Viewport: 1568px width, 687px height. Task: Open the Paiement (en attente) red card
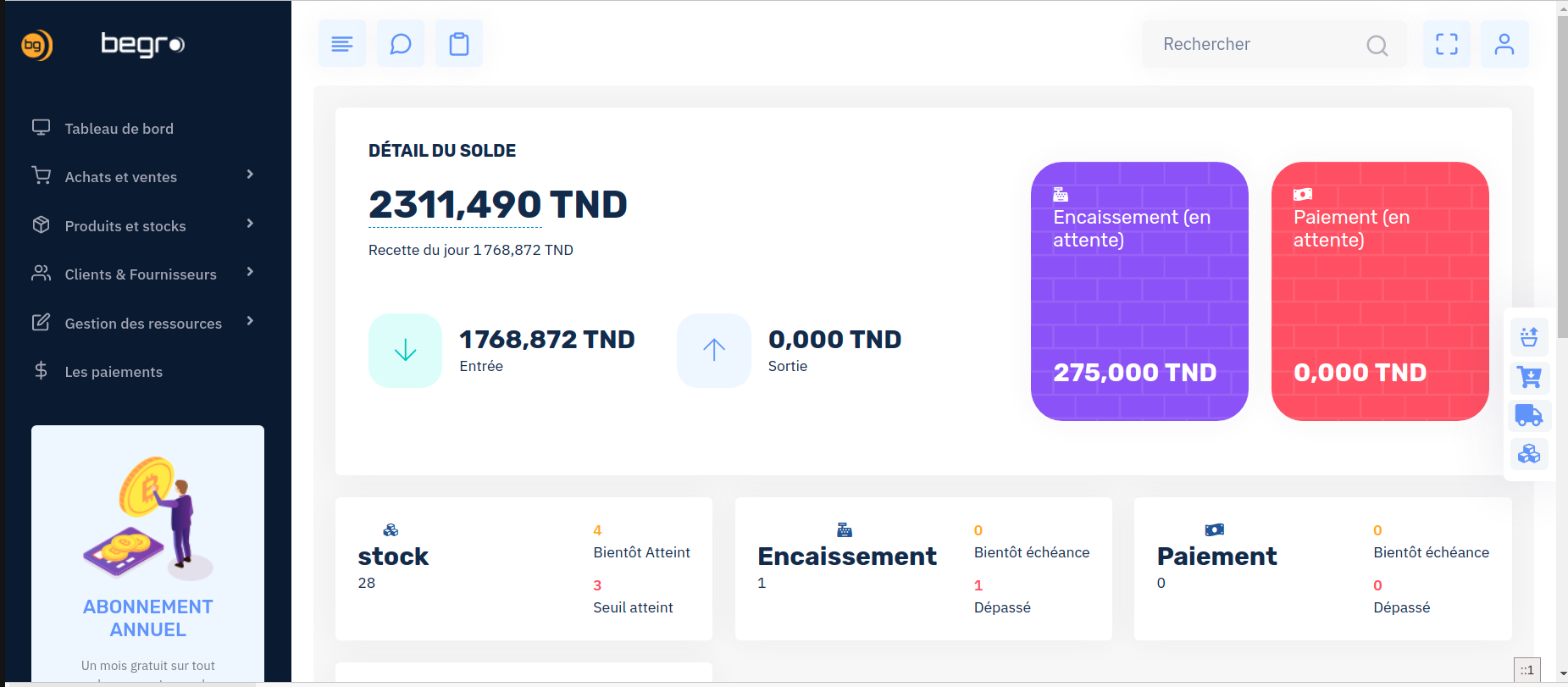pyautogui.click(x=1380, y=291)
